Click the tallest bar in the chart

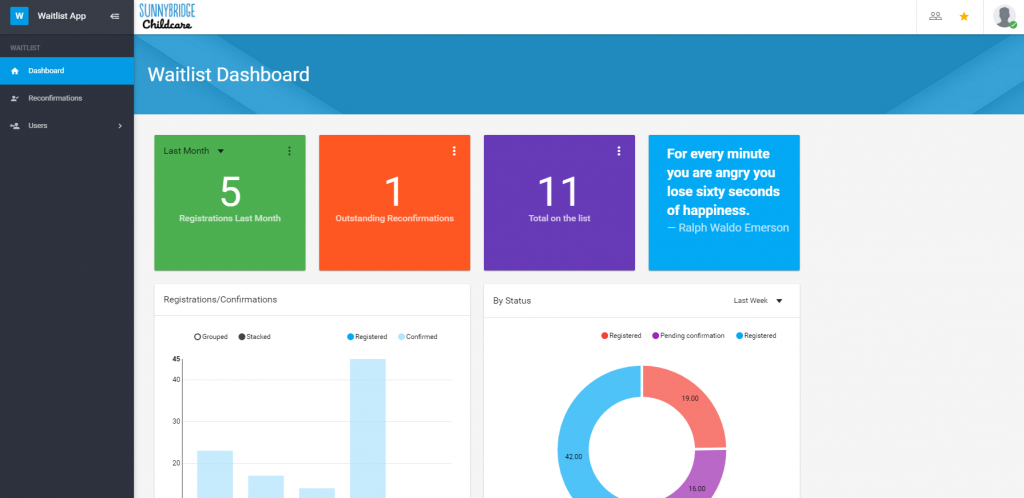(x=367, y=428)
